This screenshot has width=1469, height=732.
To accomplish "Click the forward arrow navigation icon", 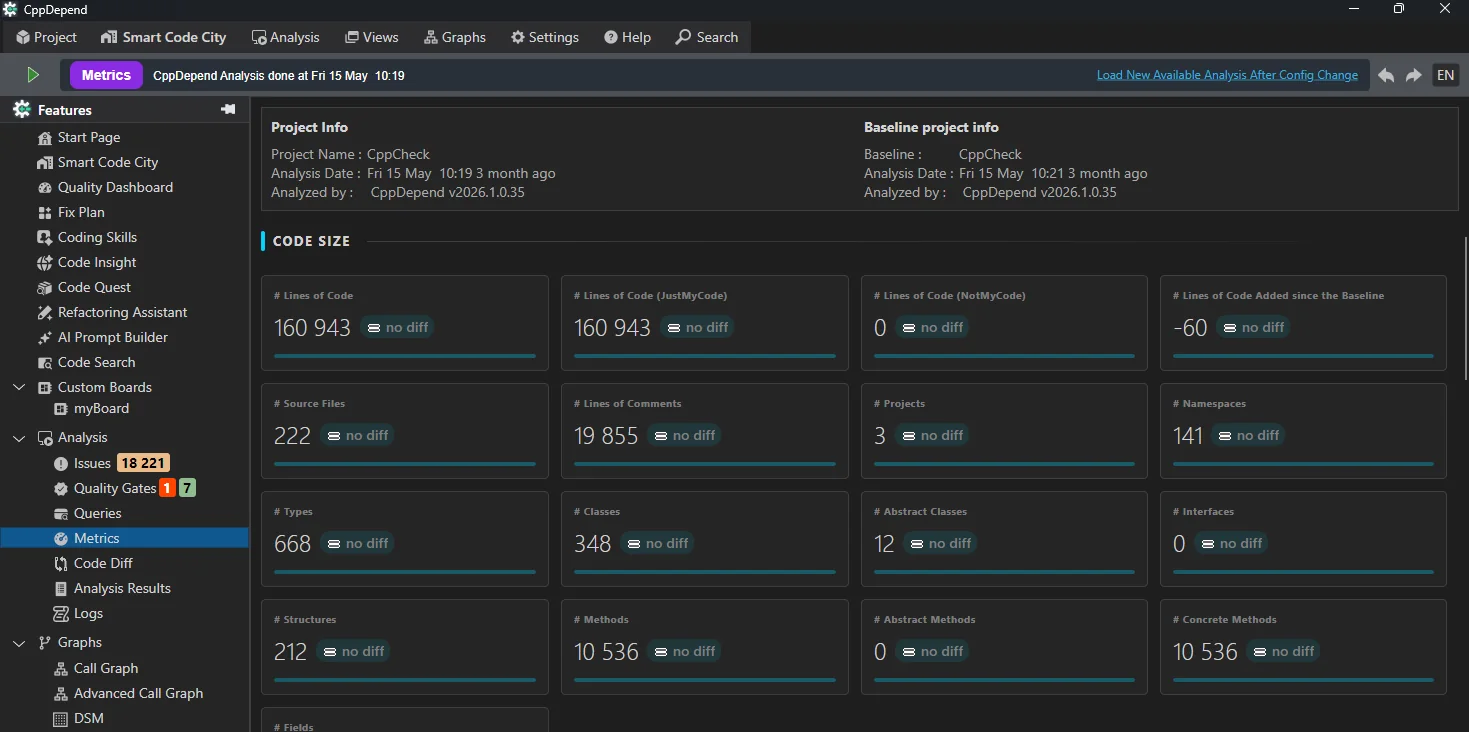I will pyautogui.click(x=1413, y=75).
